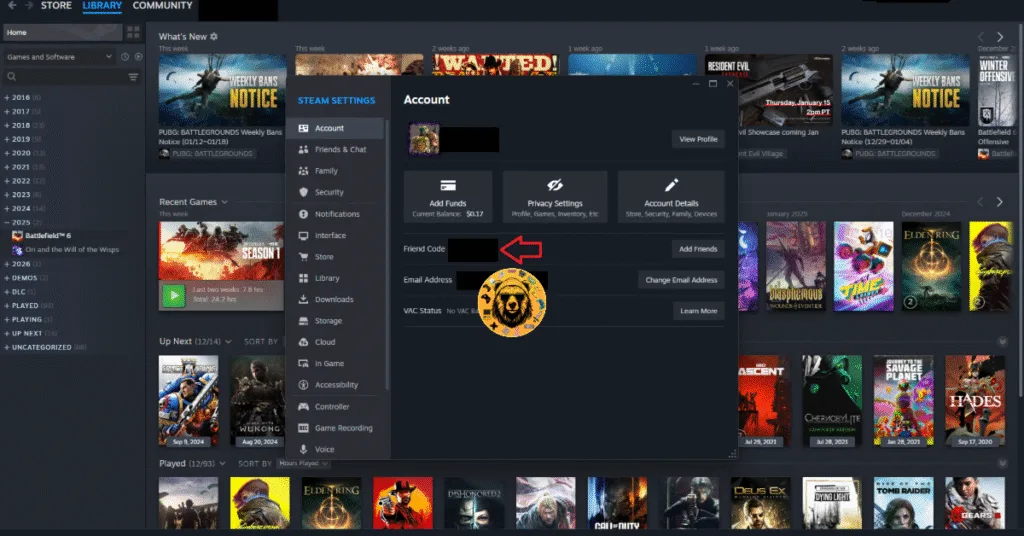Switch library view with the grid icon beside Home
Viewport: 1024px width, 536px height.
(133, 32)
